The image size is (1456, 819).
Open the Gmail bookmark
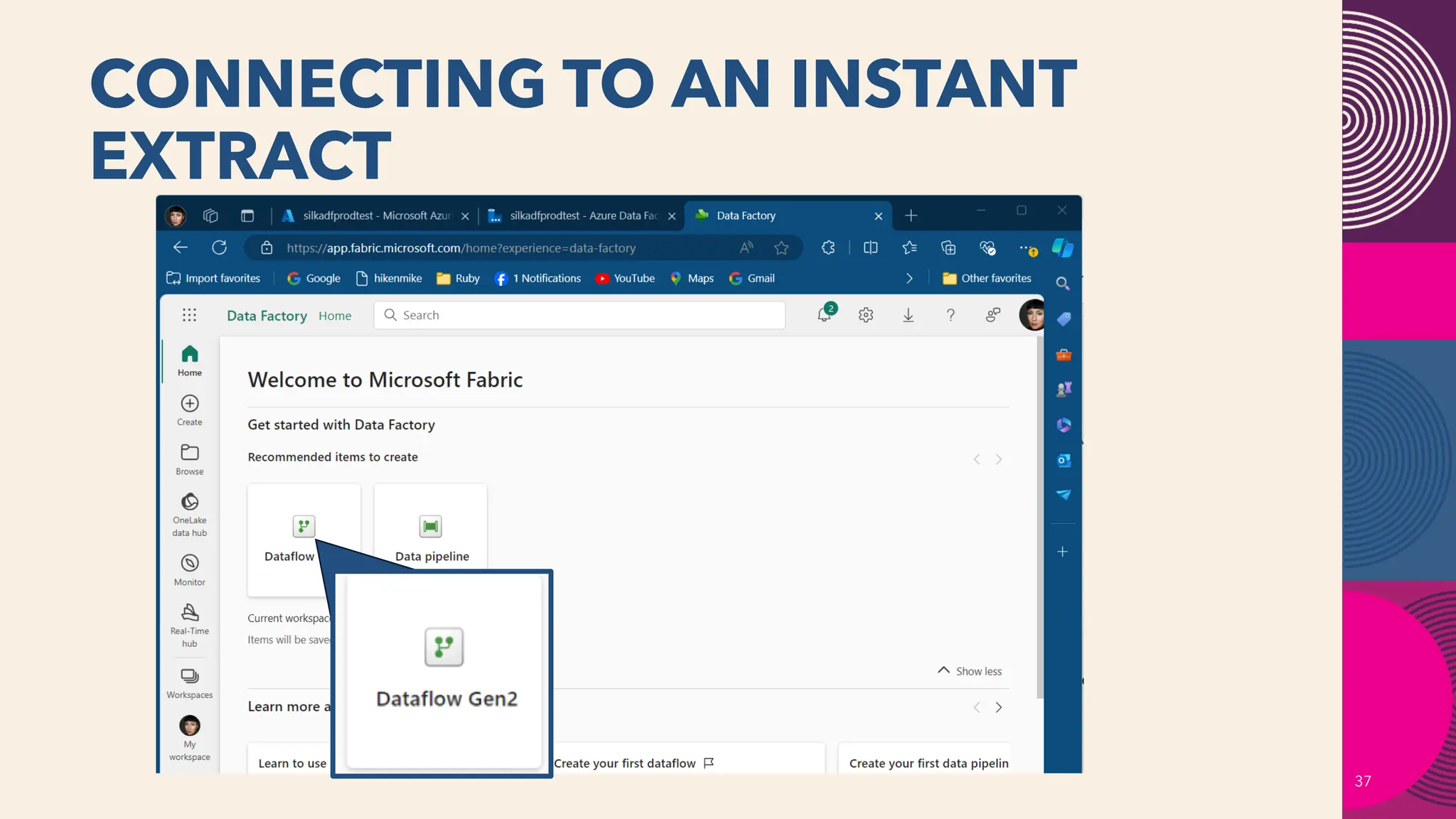[751, 278]
